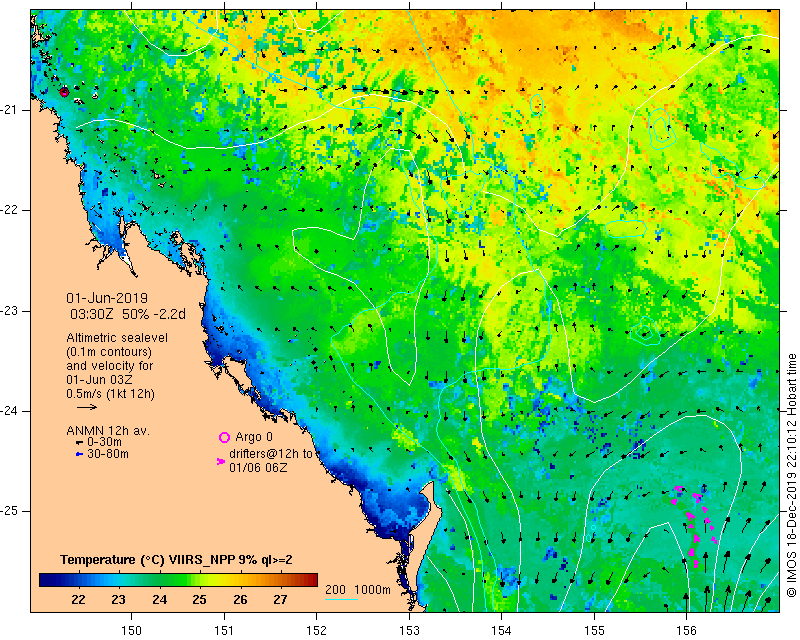Click longitude axis label 152
The image size is (800, 640).
coord(316,631)
